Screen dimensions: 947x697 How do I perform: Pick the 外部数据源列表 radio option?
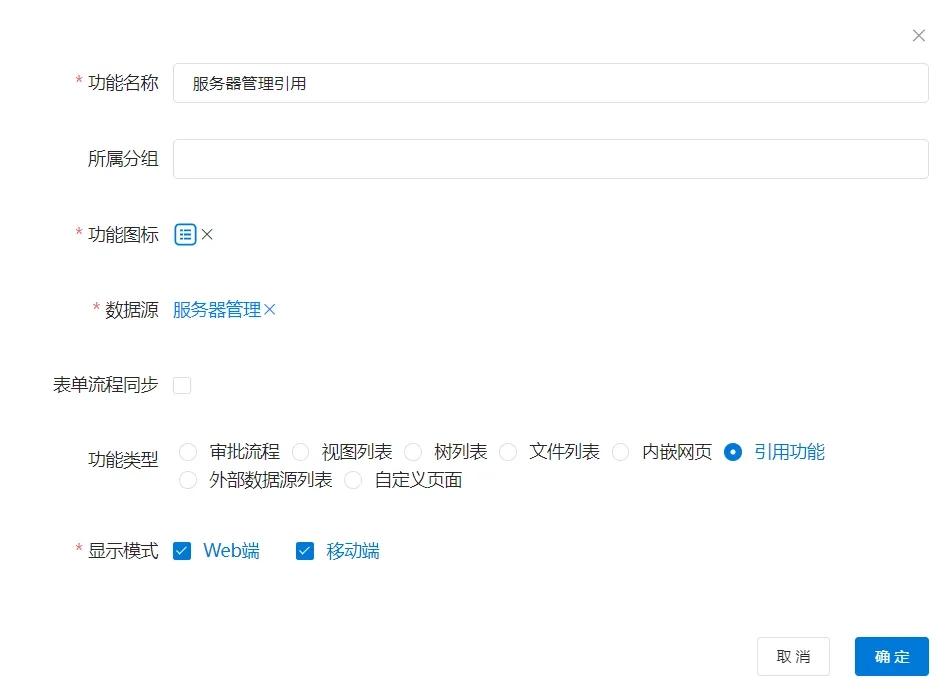coord(188,481)
